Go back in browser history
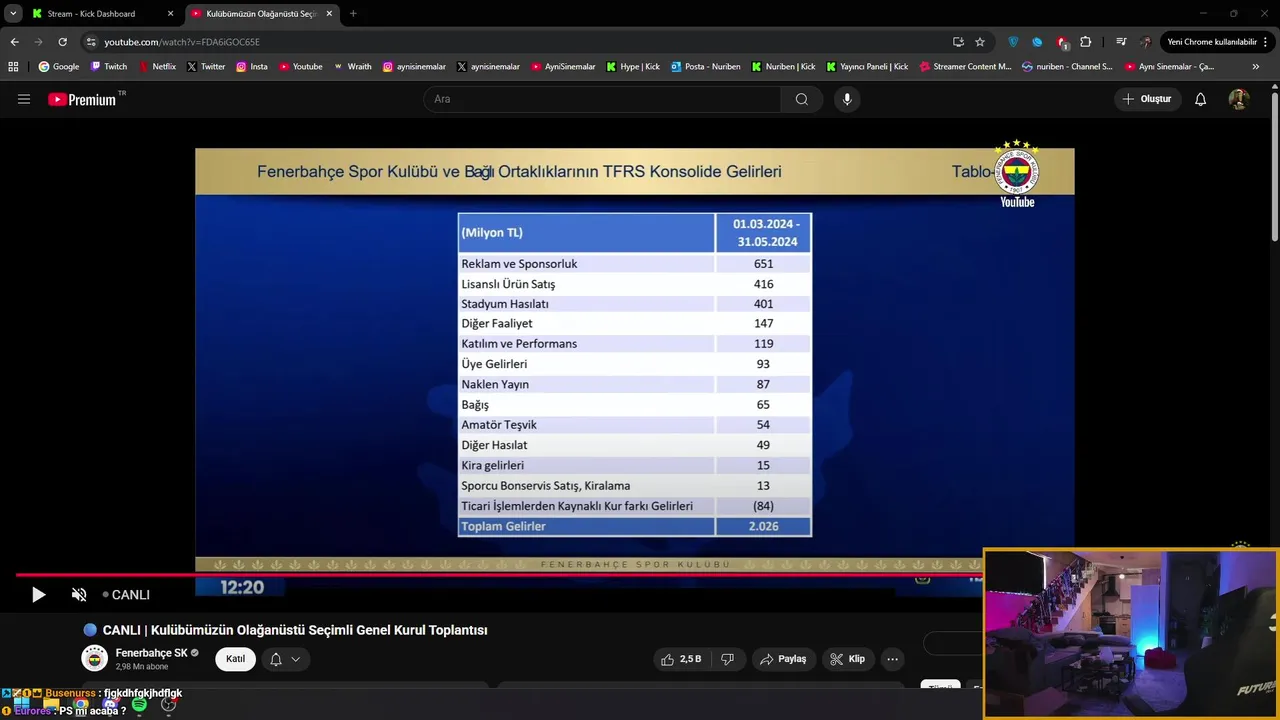Image resolution: width=1280 pixels, height=720 pixels. pyautogui.click(x=14, y=42)
